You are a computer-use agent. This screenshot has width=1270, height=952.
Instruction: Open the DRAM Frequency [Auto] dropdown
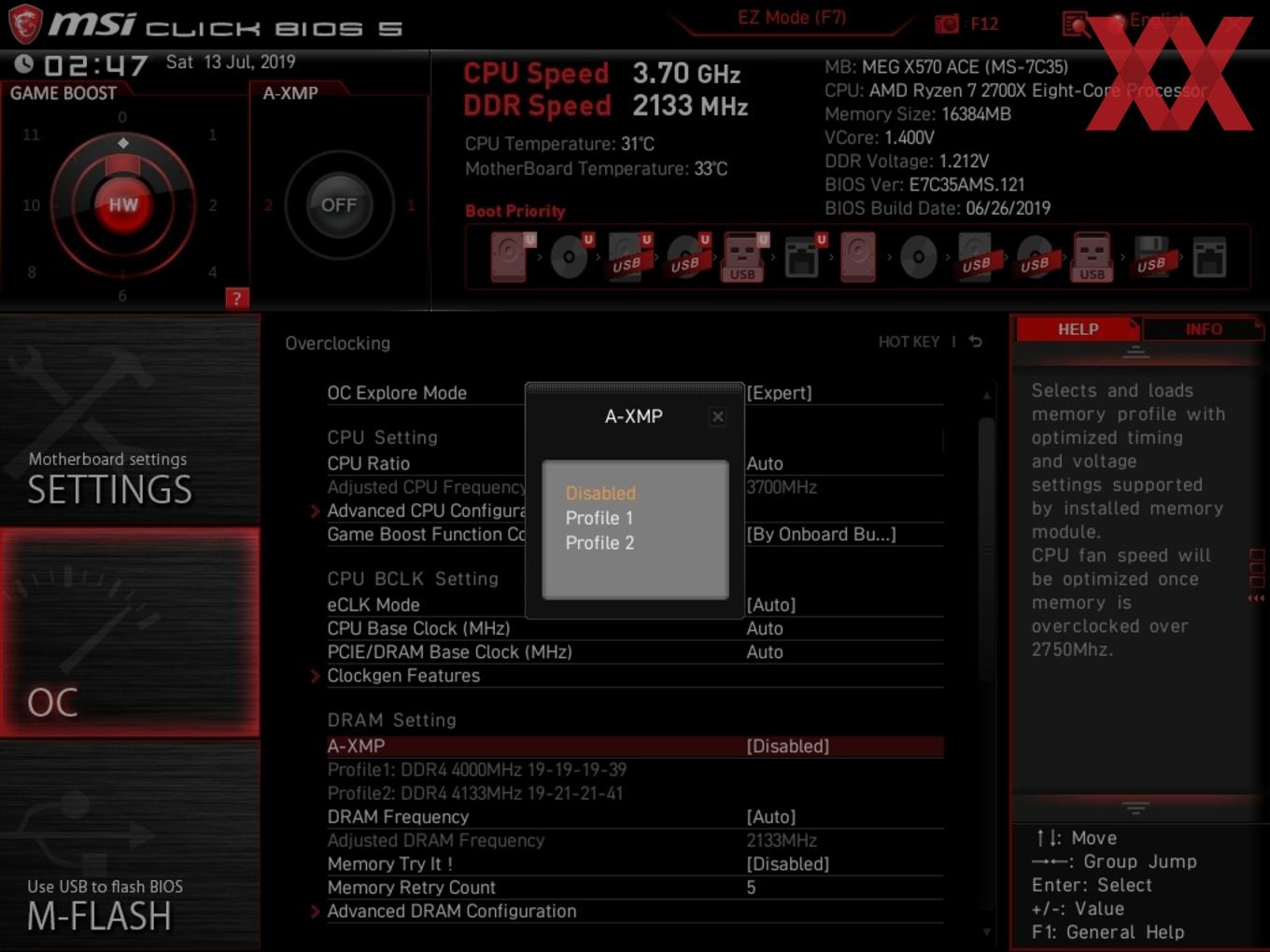pyautogui.click(x=770, y=817)
